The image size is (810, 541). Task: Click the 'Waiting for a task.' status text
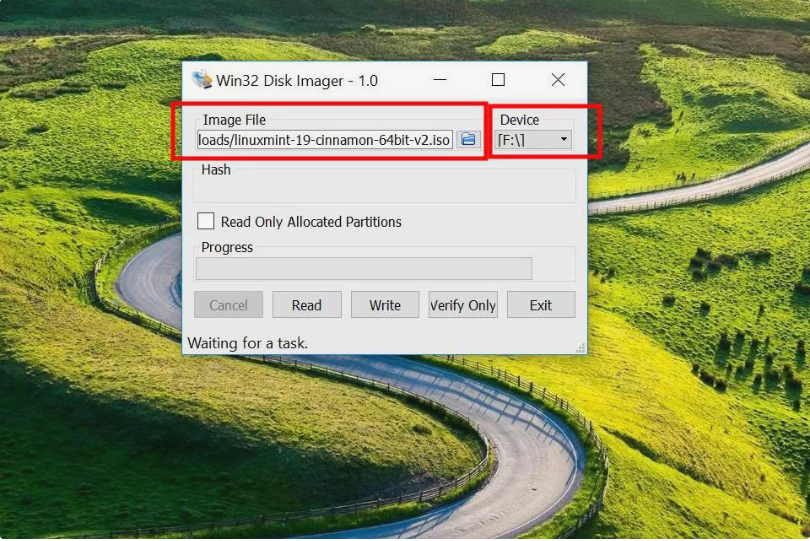point(247,343)
